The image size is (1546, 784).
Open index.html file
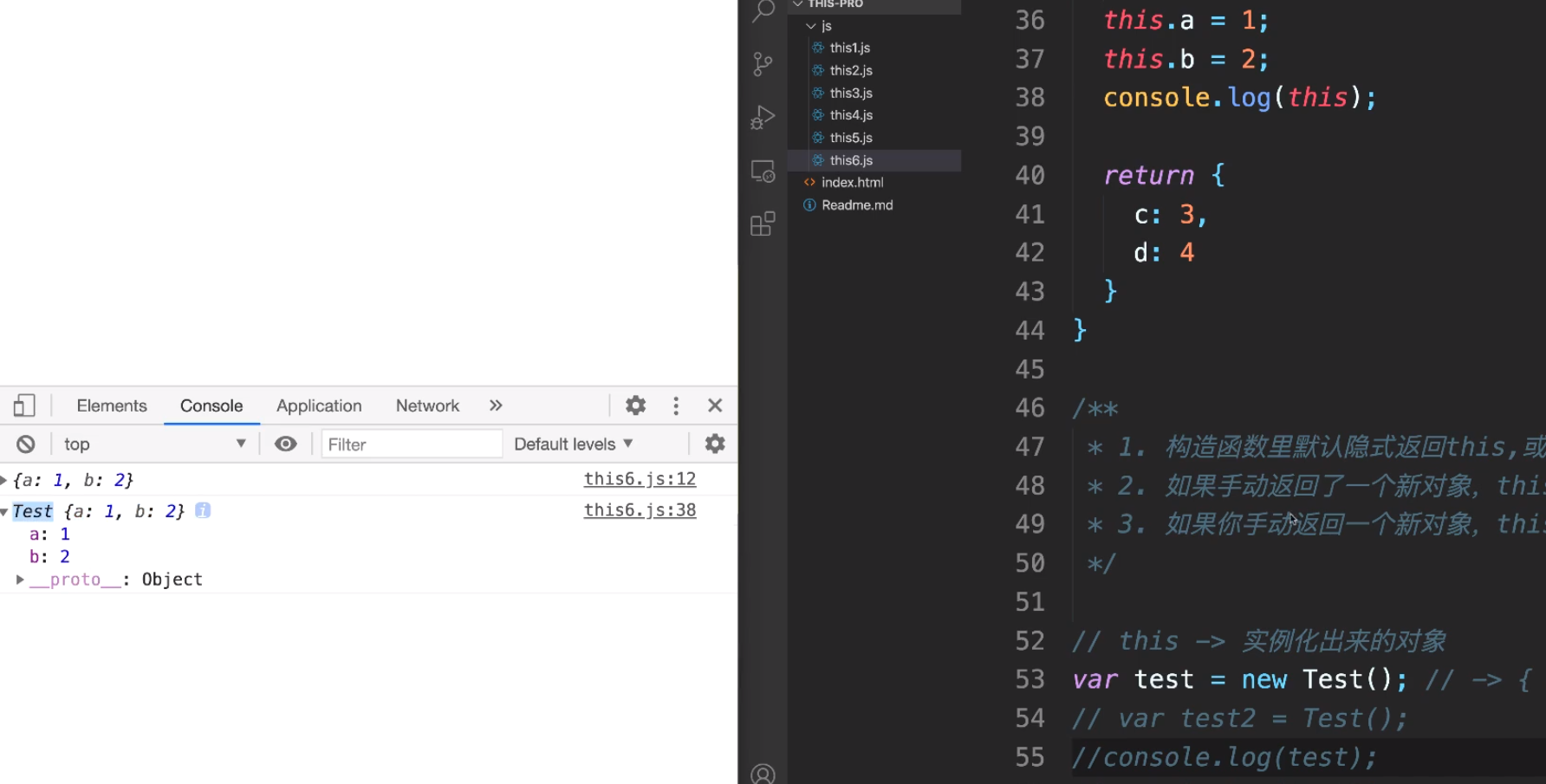coord(852,183)
